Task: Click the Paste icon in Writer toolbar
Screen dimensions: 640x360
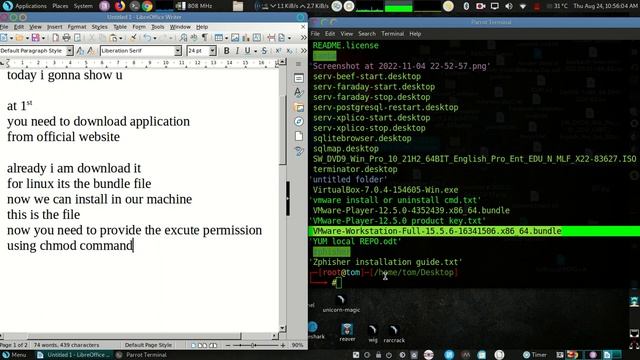Action: point(113,38)
